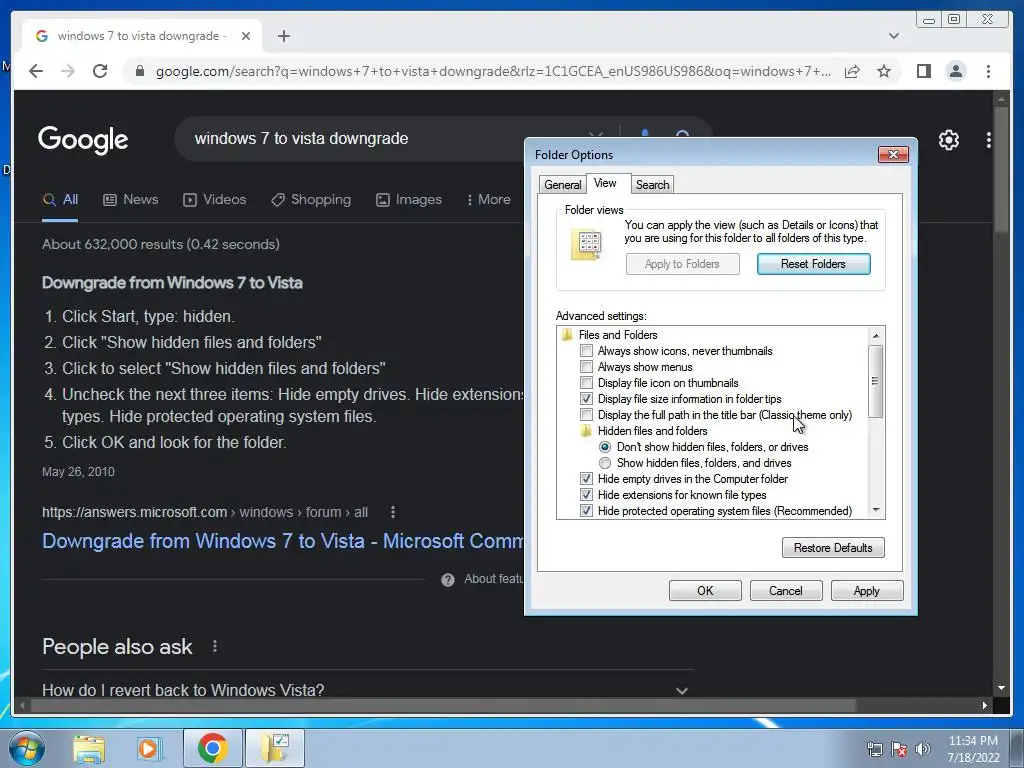Screen dimensions: 1024x768
Task: Open Google quick settings gear
Action: 949,139
